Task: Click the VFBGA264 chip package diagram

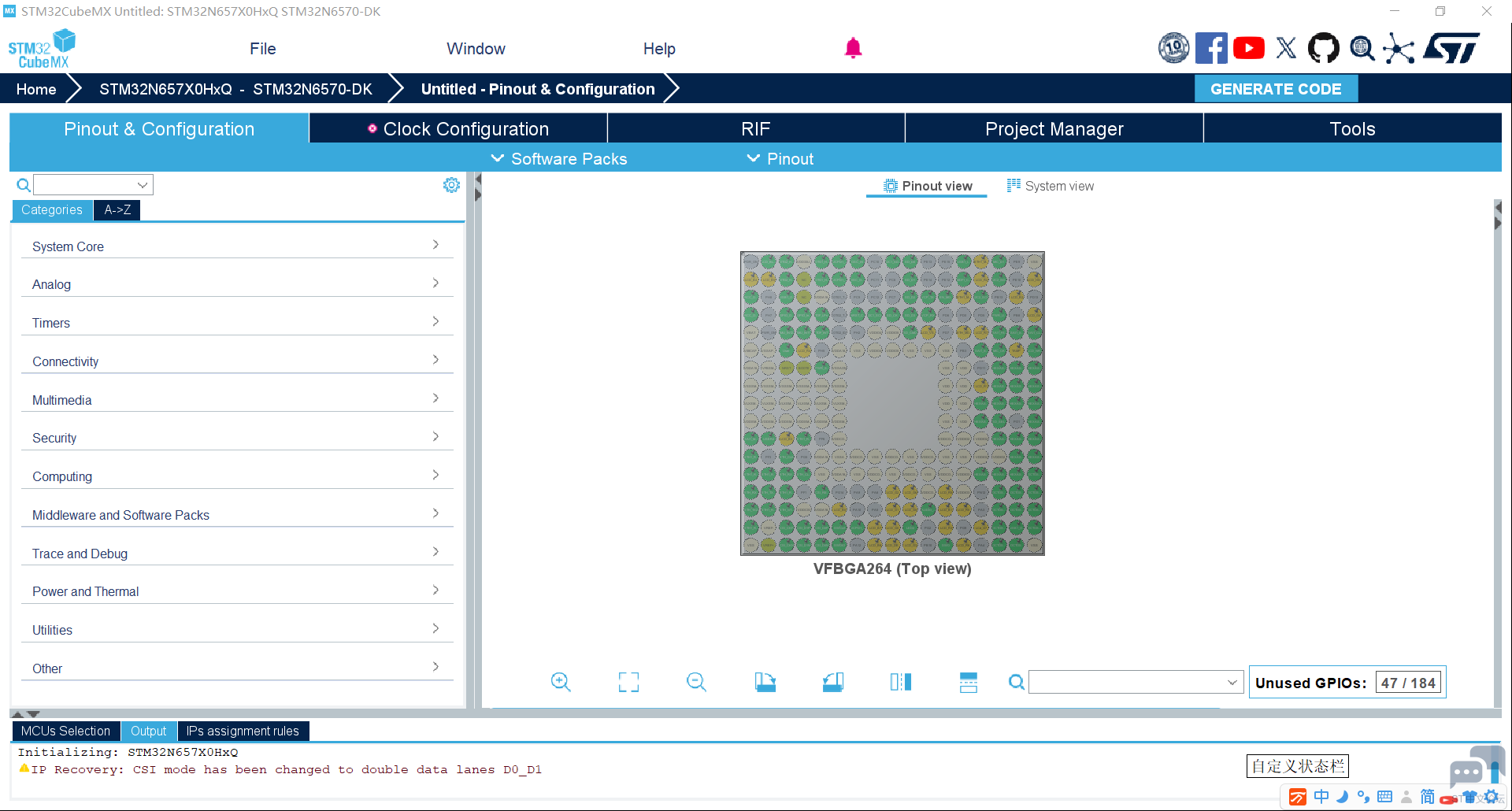Action: [892, 403]
